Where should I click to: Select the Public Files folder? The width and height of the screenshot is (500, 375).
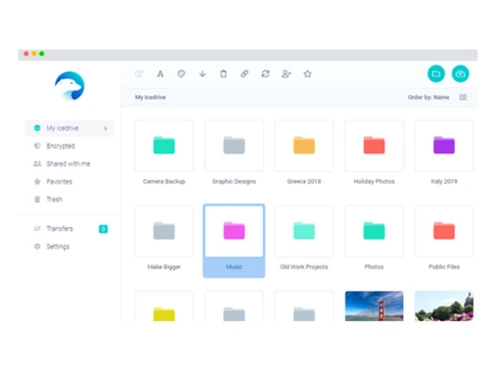pos(444,231)
